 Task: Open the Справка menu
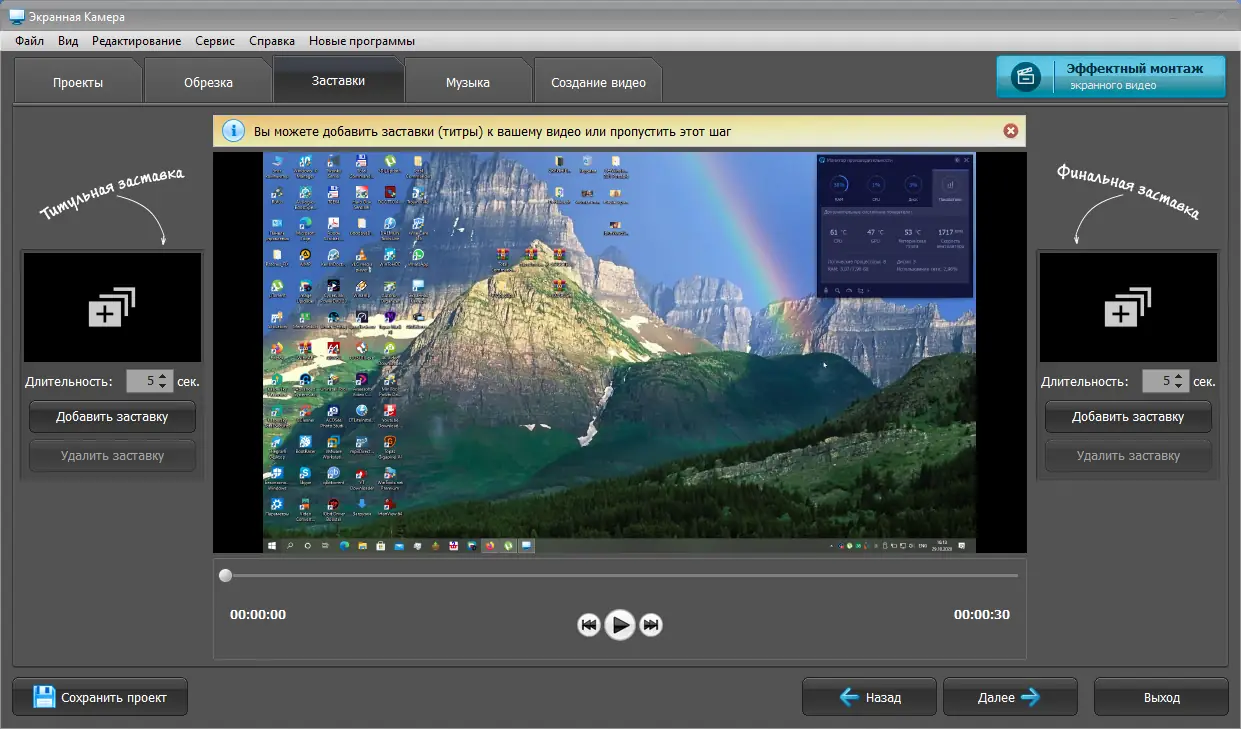pyautogui.click(x=271, y=41)
